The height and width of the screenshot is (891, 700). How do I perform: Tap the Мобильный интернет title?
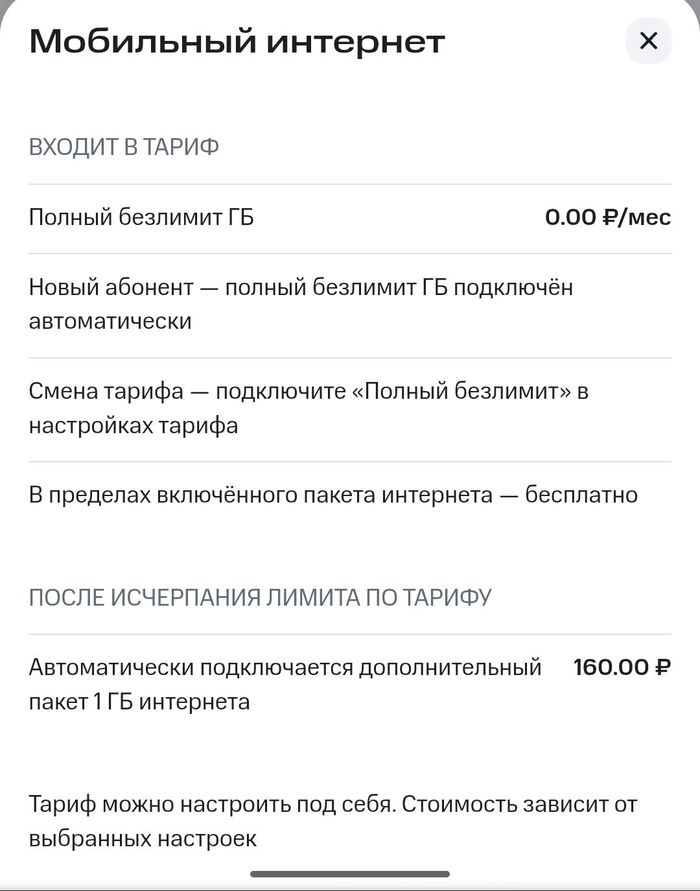(x=237, y=42)
